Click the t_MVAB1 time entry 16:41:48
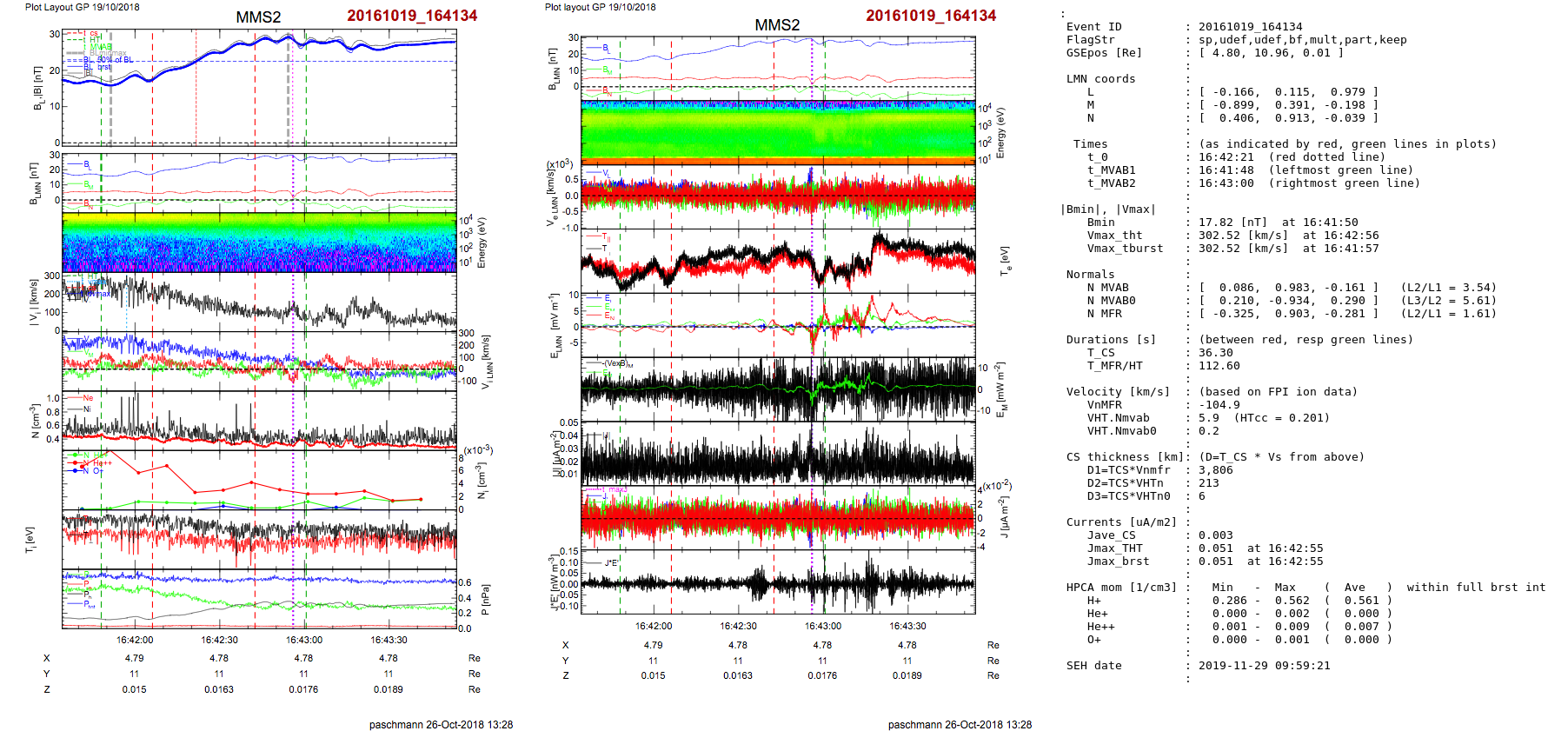 [1229, 170]
